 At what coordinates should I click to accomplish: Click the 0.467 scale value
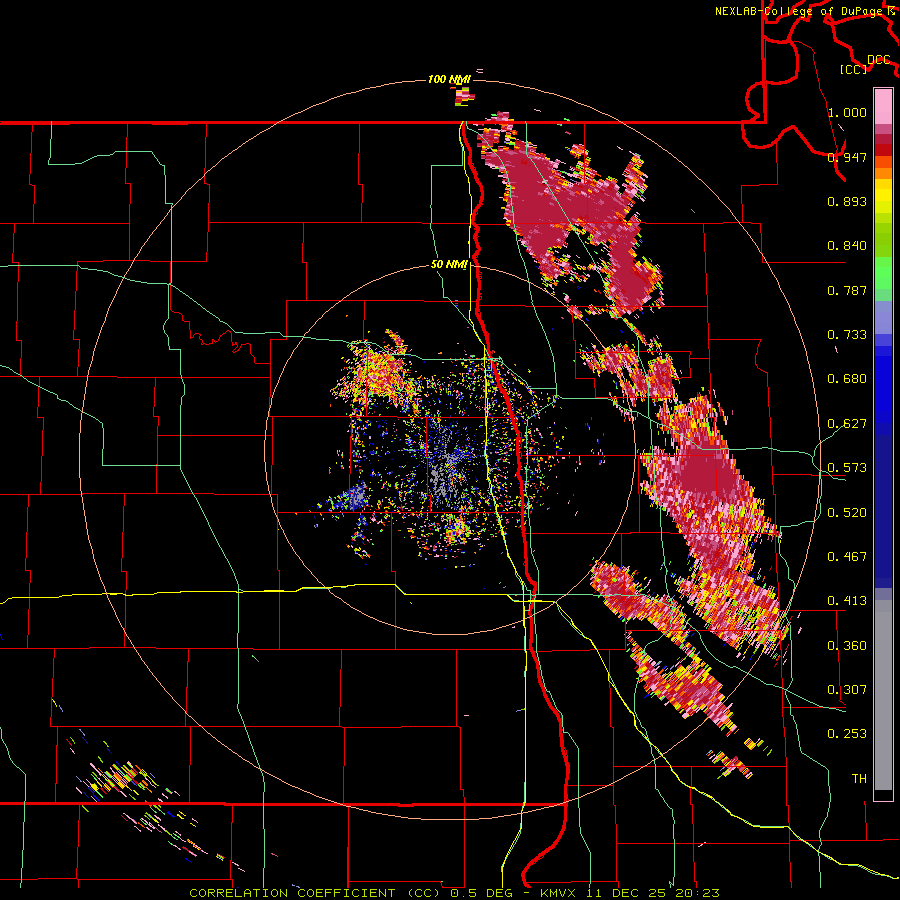pyautogui.click(x=847, y=557)
